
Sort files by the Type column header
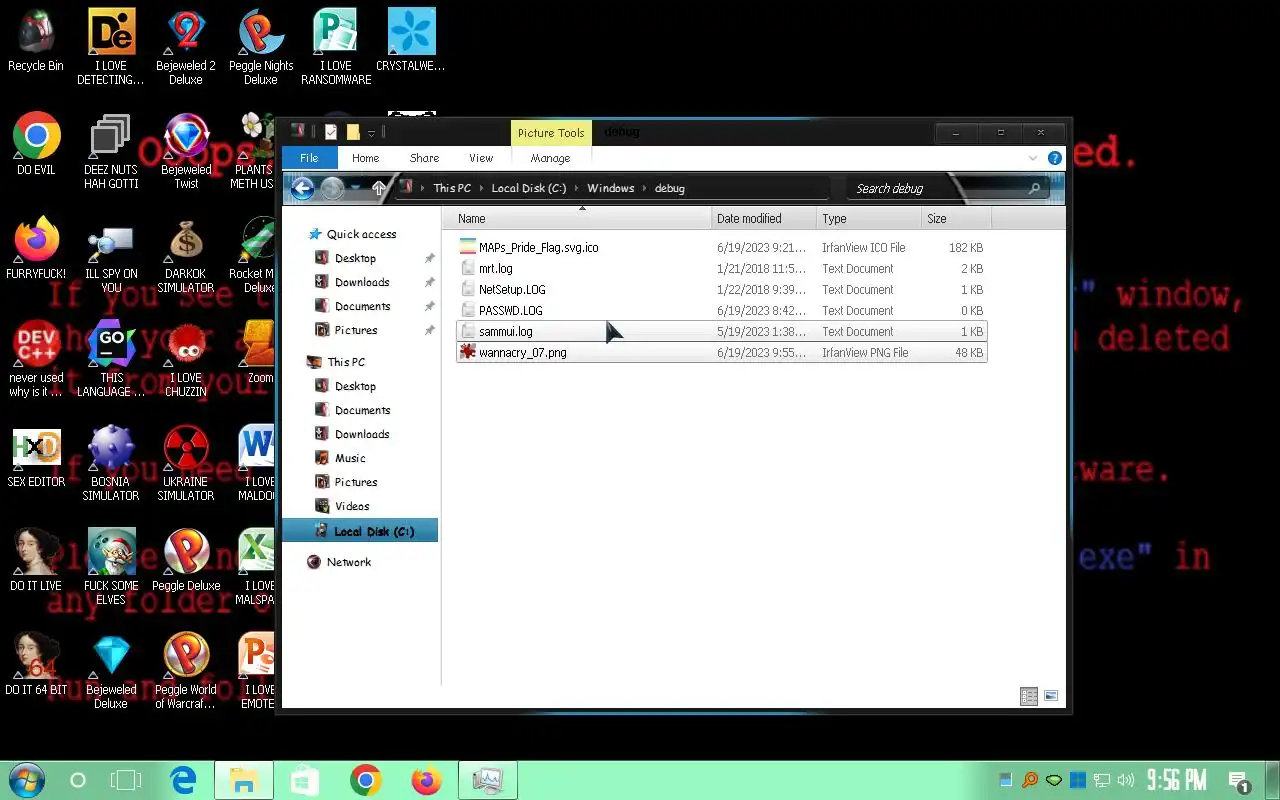coord(868,218)
